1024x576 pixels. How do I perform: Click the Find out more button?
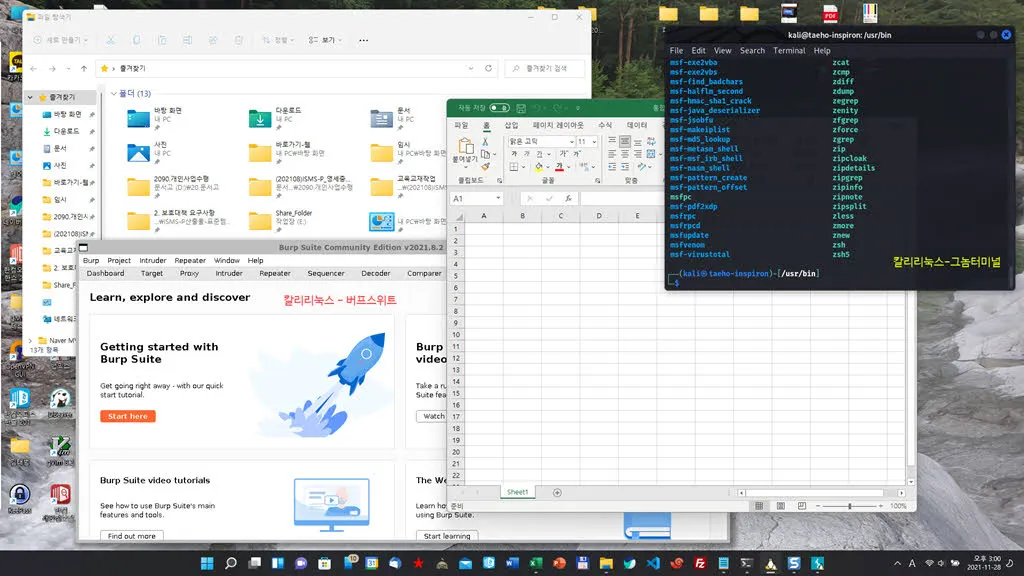132,536
